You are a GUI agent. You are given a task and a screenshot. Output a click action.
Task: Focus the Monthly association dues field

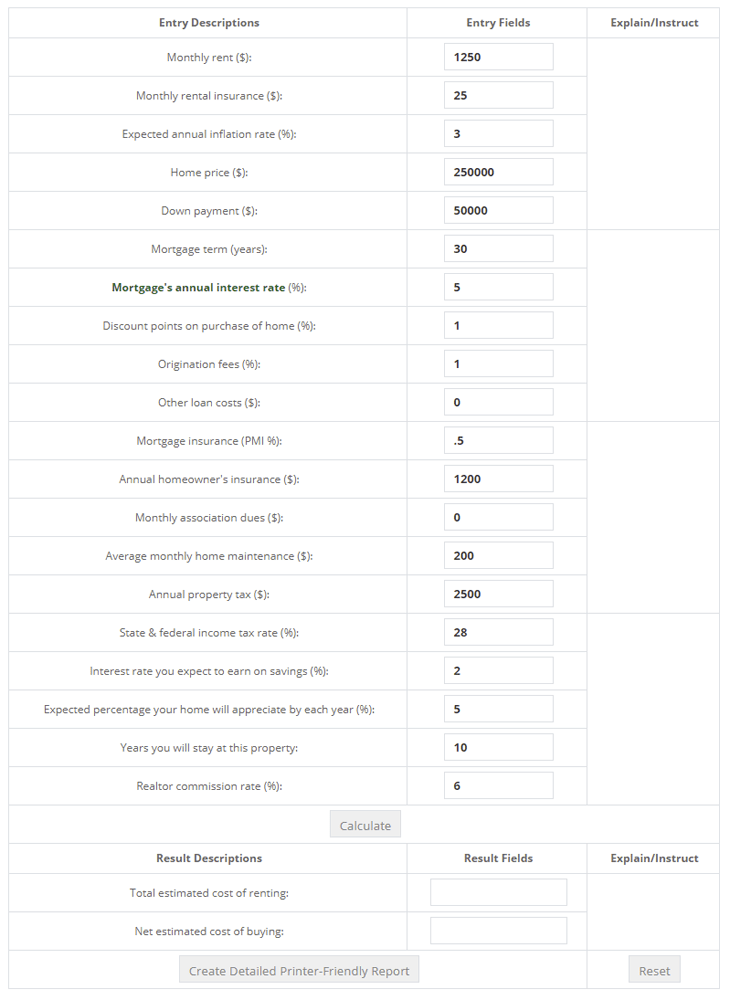(498, 516)
